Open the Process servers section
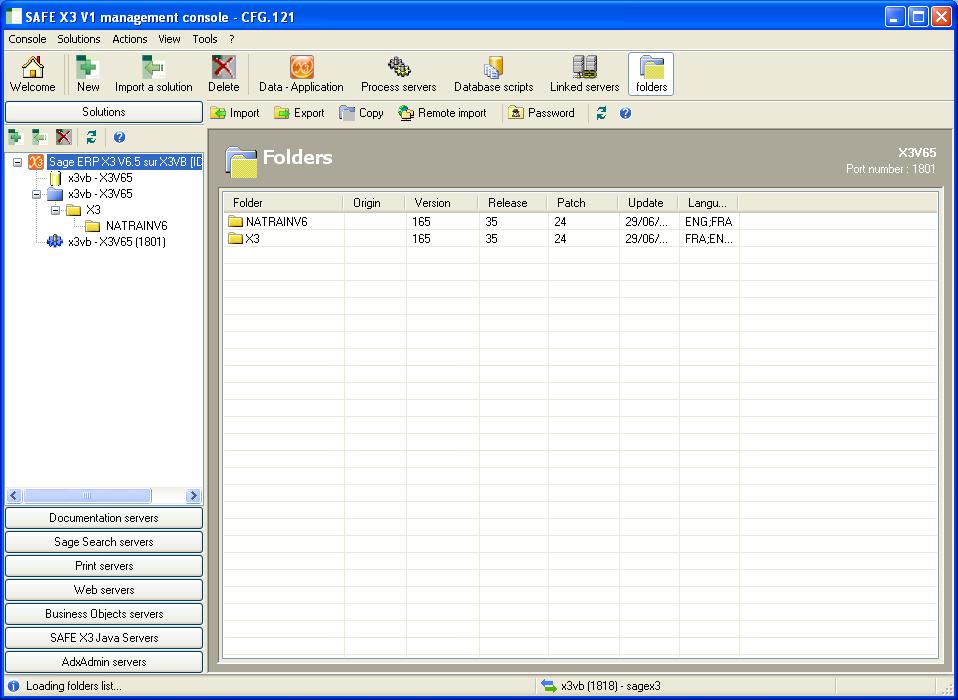Viewport: 958px width, 700px height. click(398, 74)
